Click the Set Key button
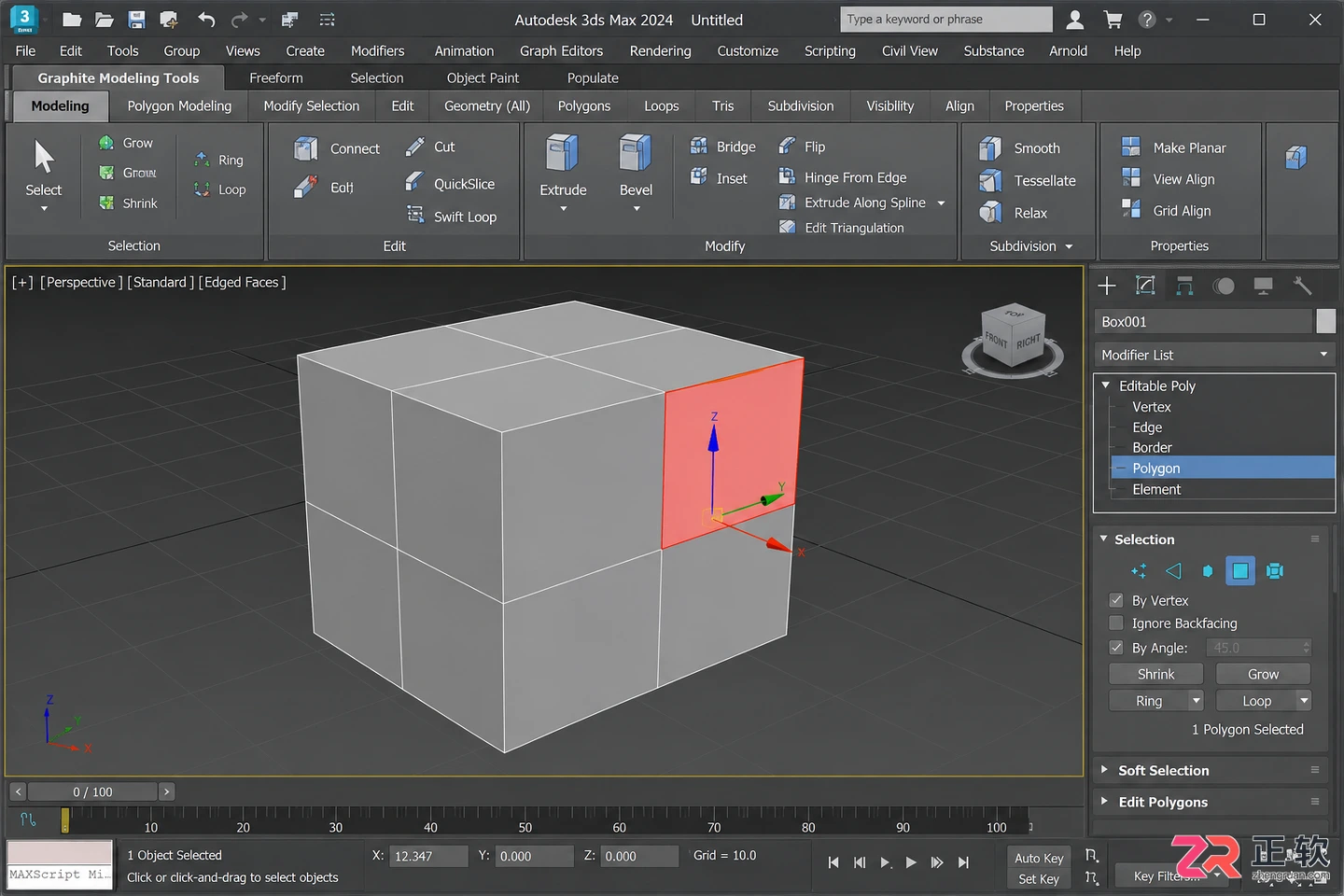Screen dimensions: 1344x896 pos(1039,879)
